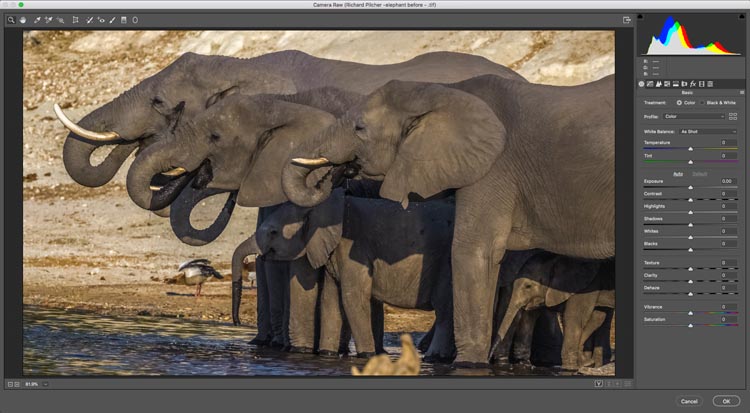Select the Color treatment radio button
Image resolution: width=750 pixels, height=413 pixels.
(680, 102)
